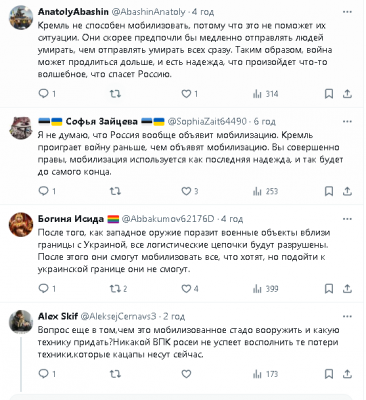Bookmark AnatolyAbashin's tweet
The width and height of the screenshot is (366, 400).
(329, 94)
